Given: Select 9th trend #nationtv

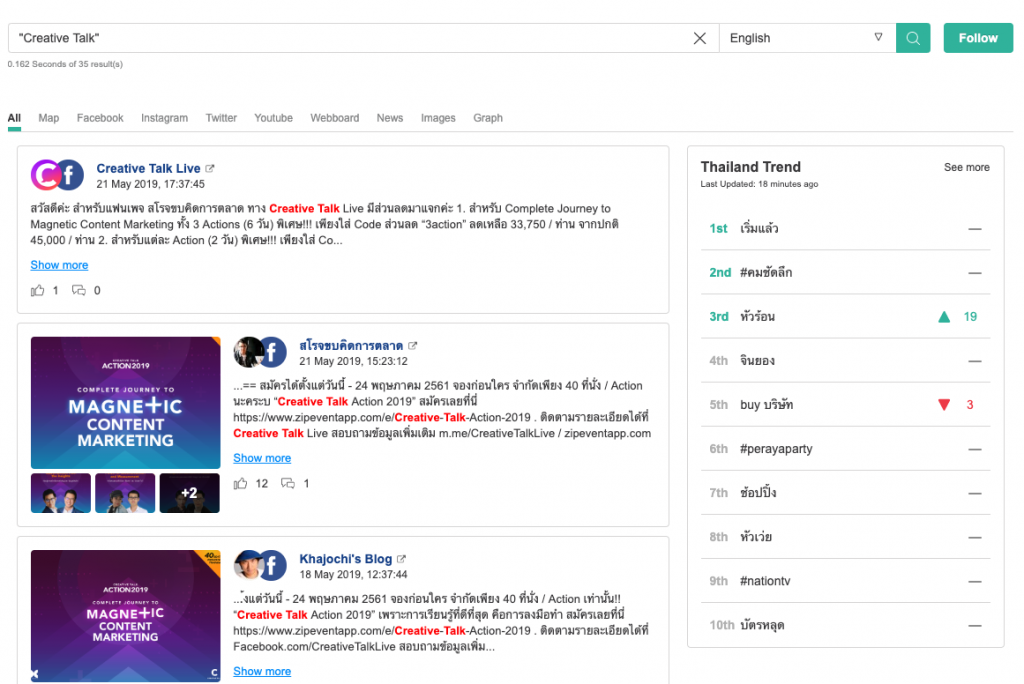Looking at the screenshot, I should [x=846, y=581].
